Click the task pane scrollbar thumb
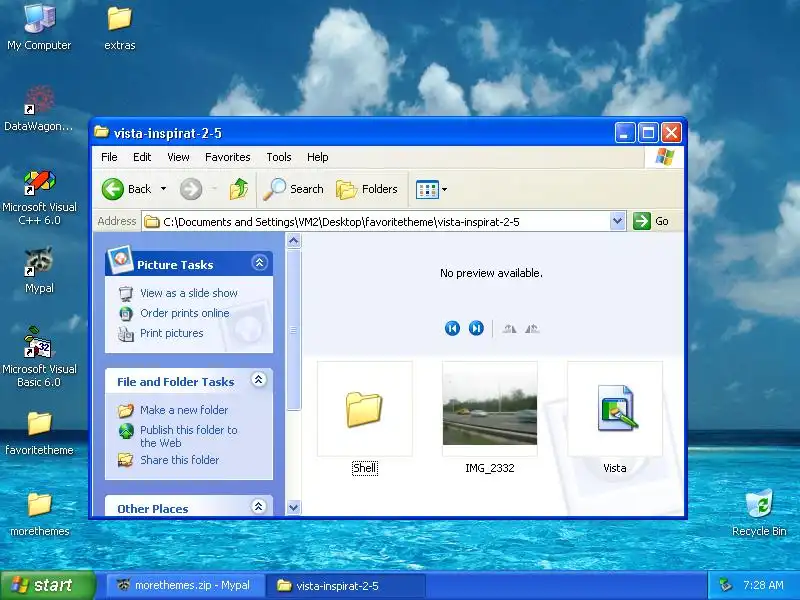Screen dimensions: 800x600 [293, 330]
